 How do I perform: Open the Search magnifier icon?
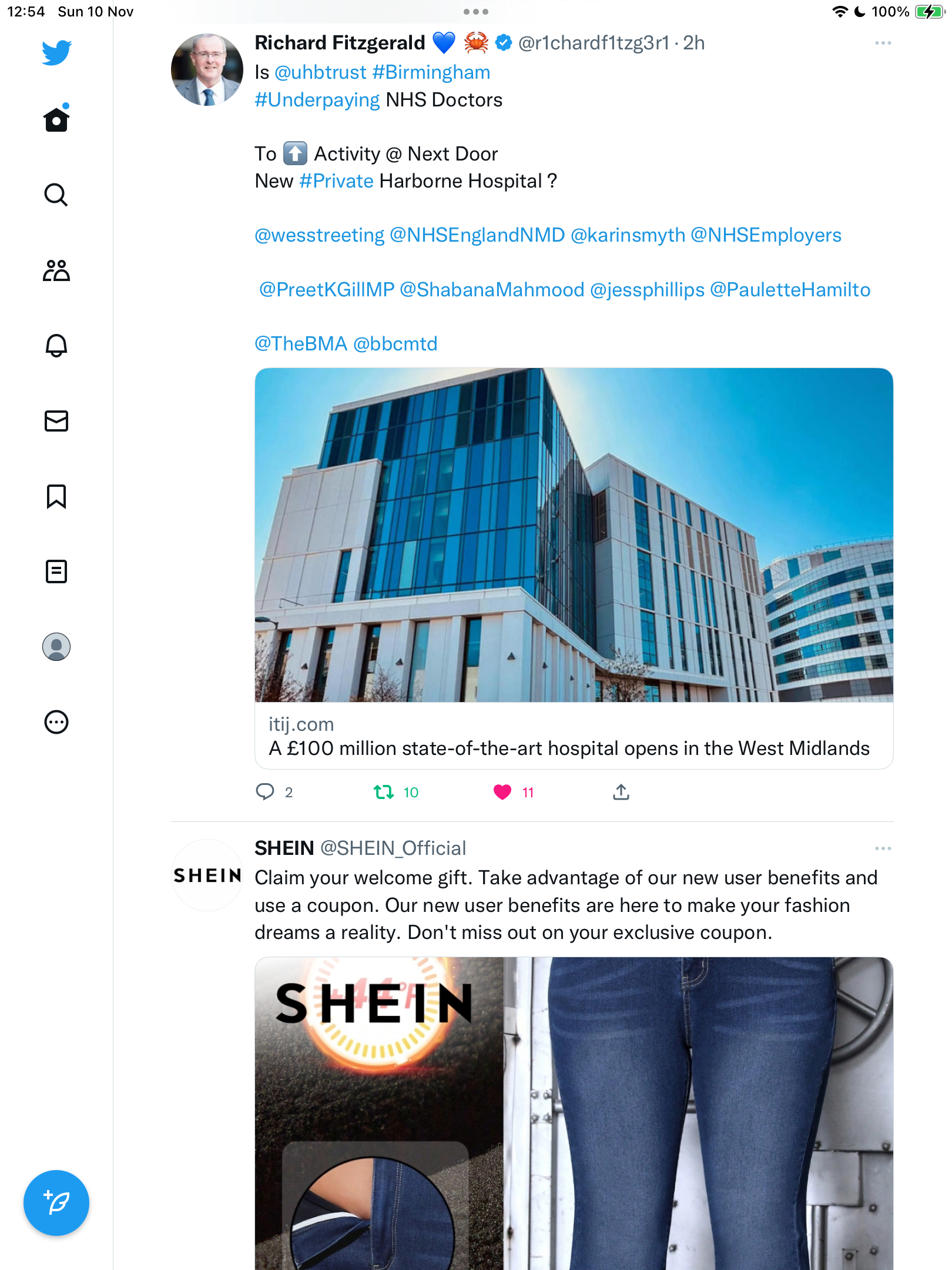pos(56,195)
